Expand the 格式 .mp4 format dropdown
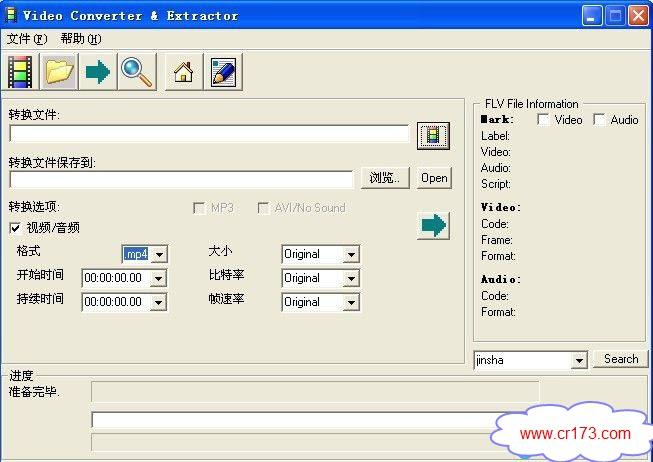The height and width of the screenshot is (462, 653). coord(159,254)
